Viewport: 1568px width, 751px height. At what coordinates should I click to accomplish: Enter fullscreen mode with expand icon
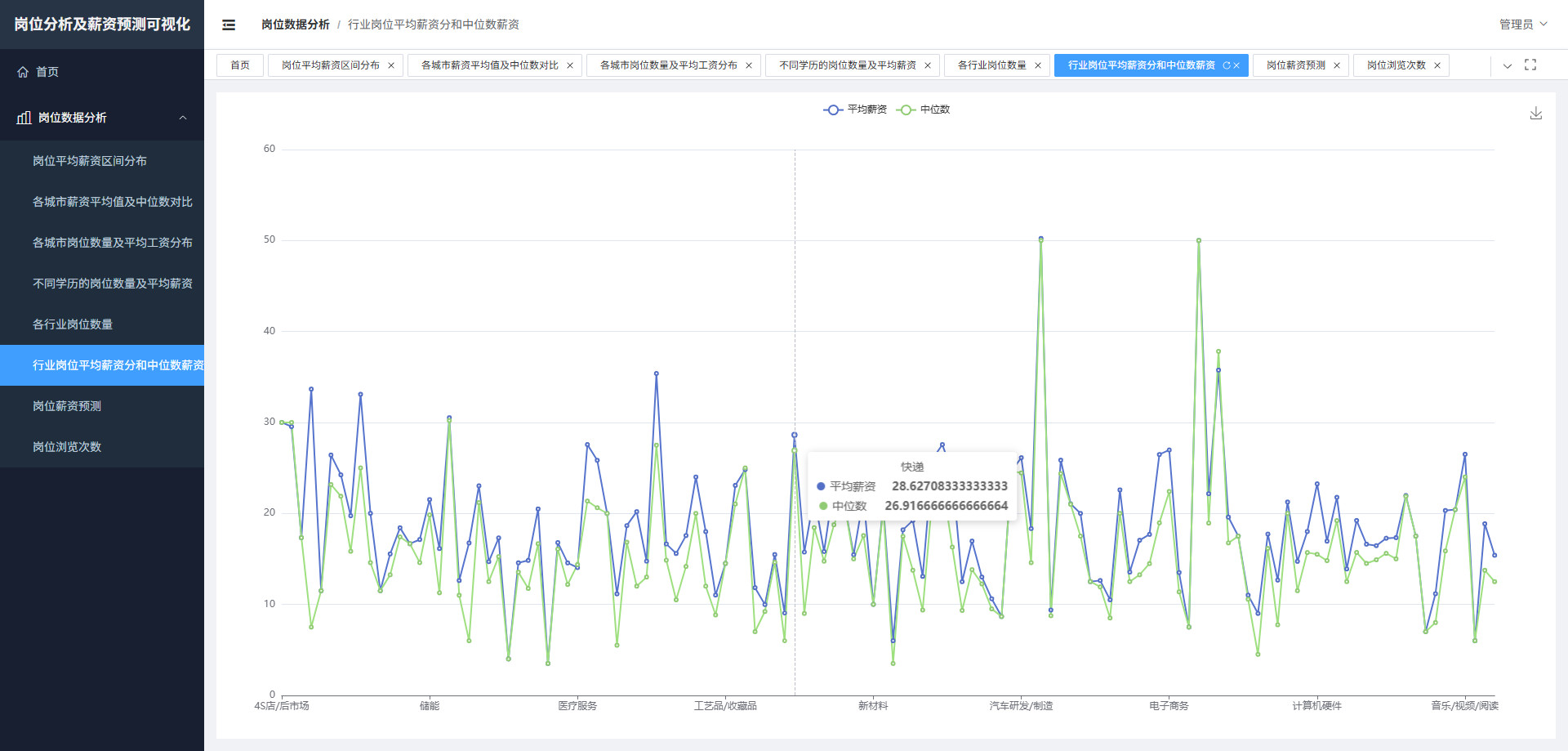click(1530, 65)
